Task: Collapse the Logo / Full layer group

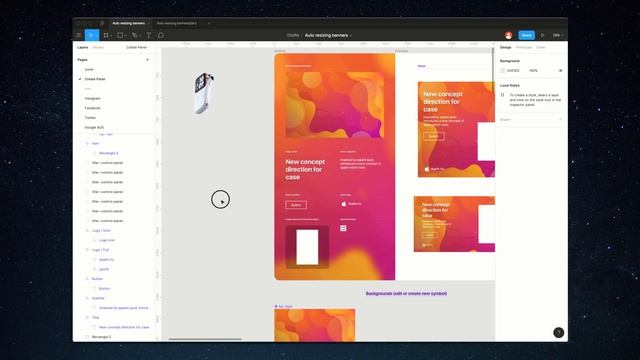Action: pyautogui.click(x=87, y=250)
